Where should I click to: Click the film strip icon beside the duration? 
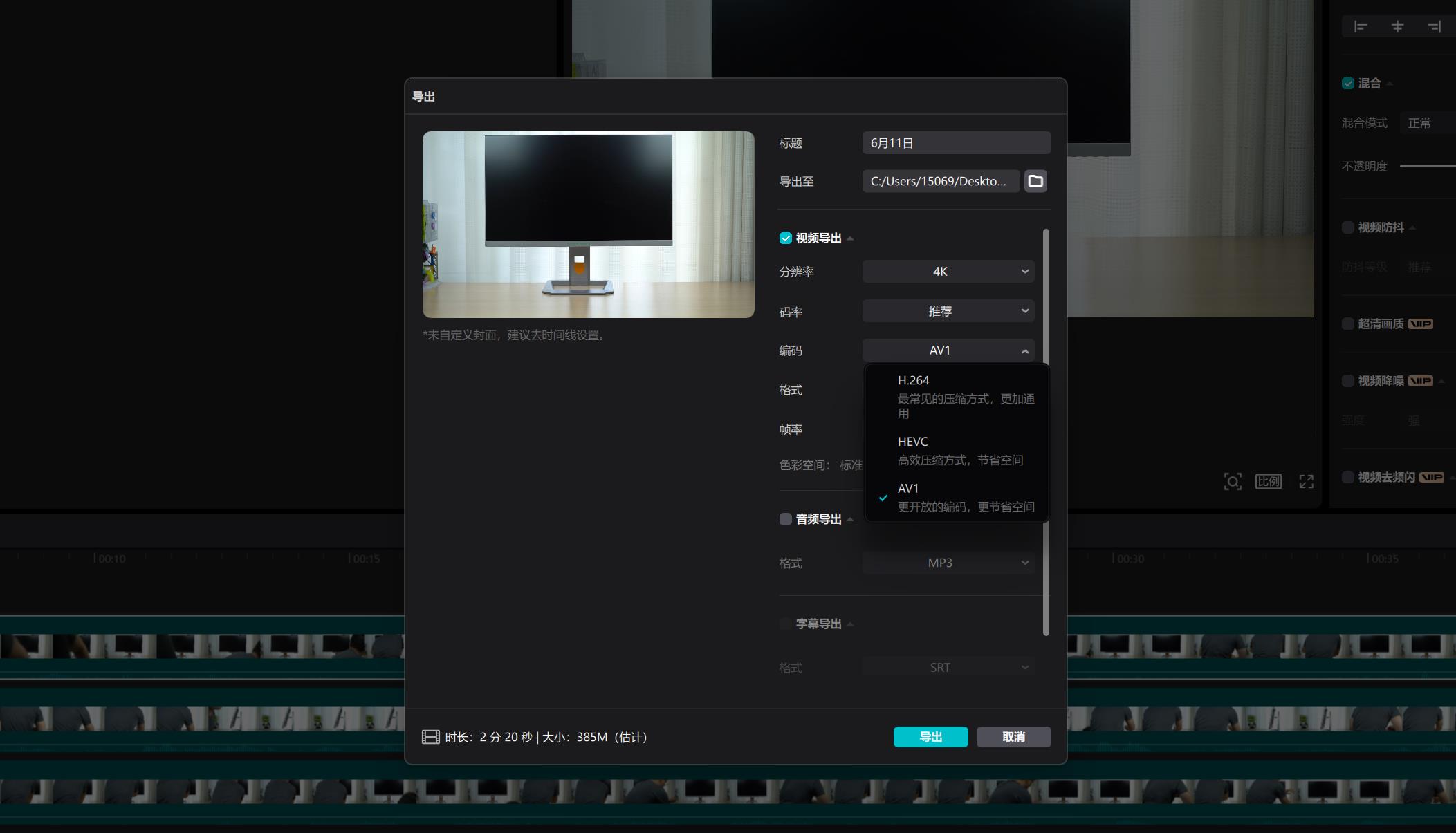pos(430,737)
